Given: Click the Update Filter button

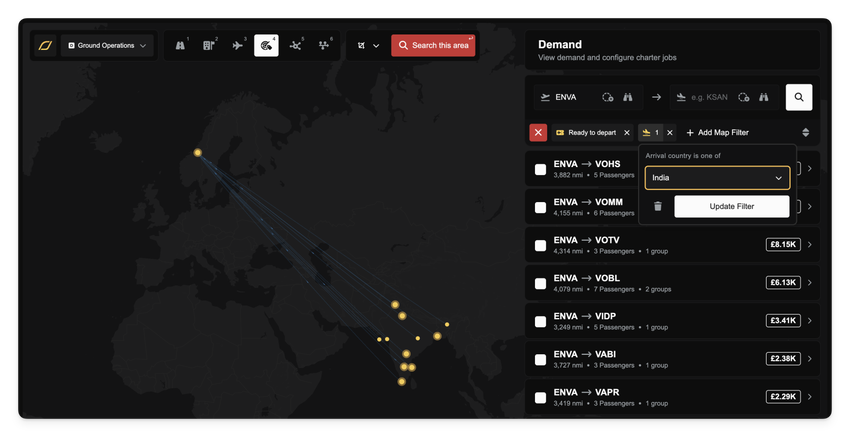Looking at the screenshot, I should [731, 206].
